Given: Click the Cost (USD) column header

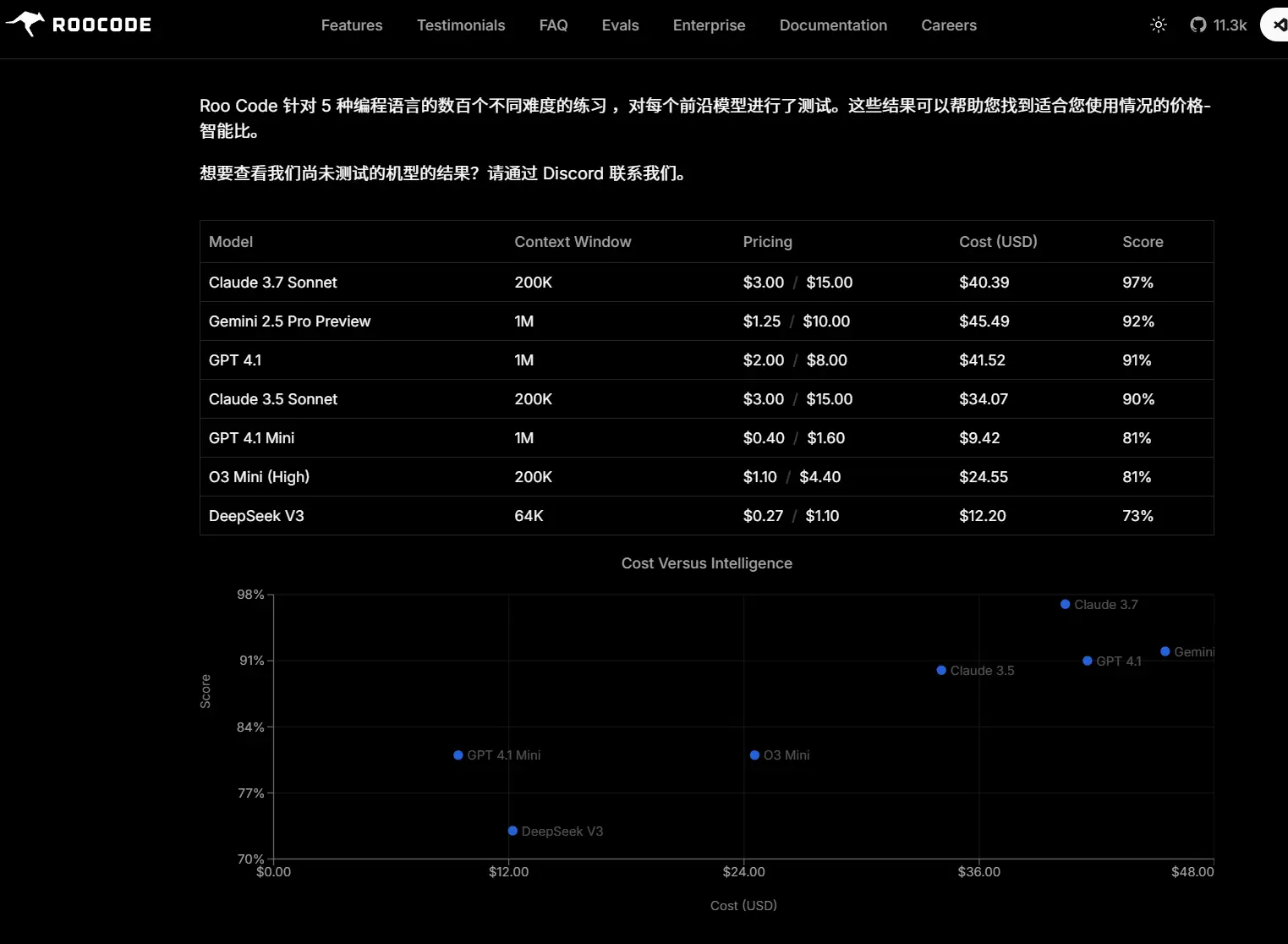Looking at the screenshot, I should [999, 242].
